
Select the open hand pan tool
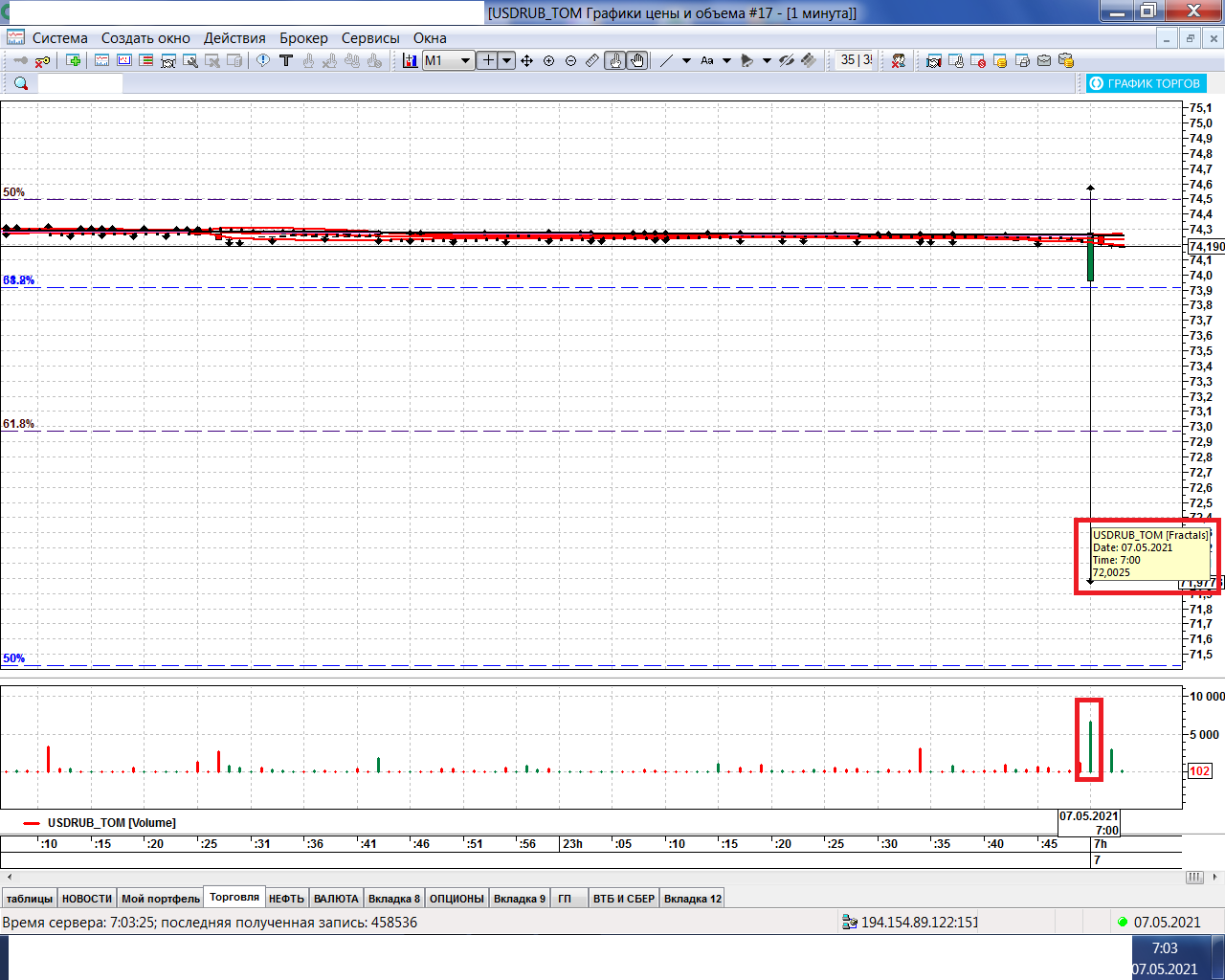(x=637, y=60)
